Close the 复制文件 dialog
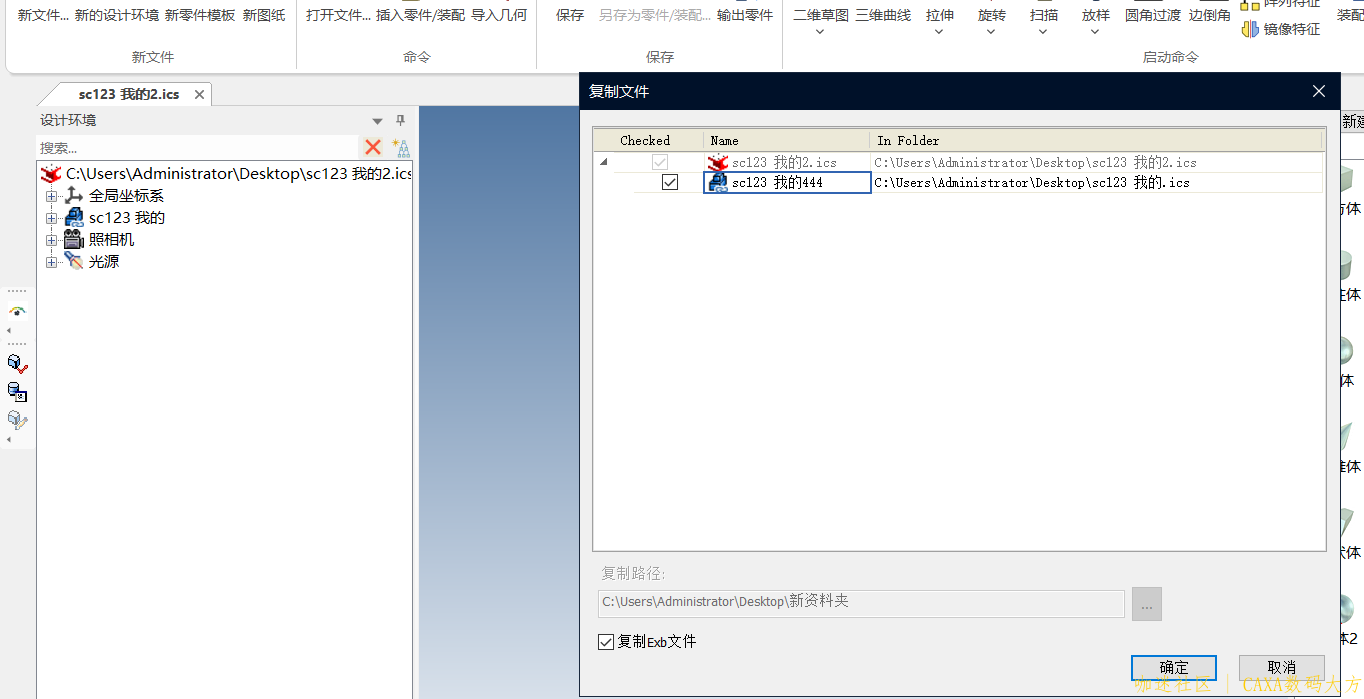Screen dimensions: 1364x699 tap(1319, 91)
